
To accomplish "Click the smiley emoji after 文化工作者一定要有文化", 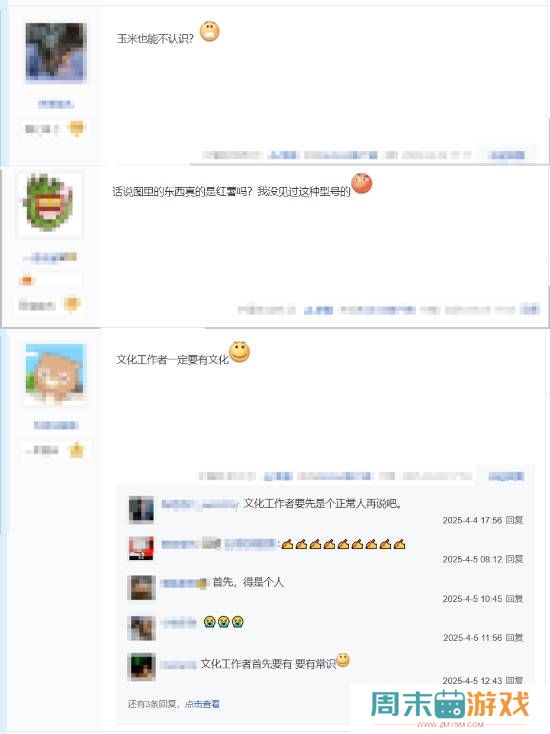I will click(239, 352).
